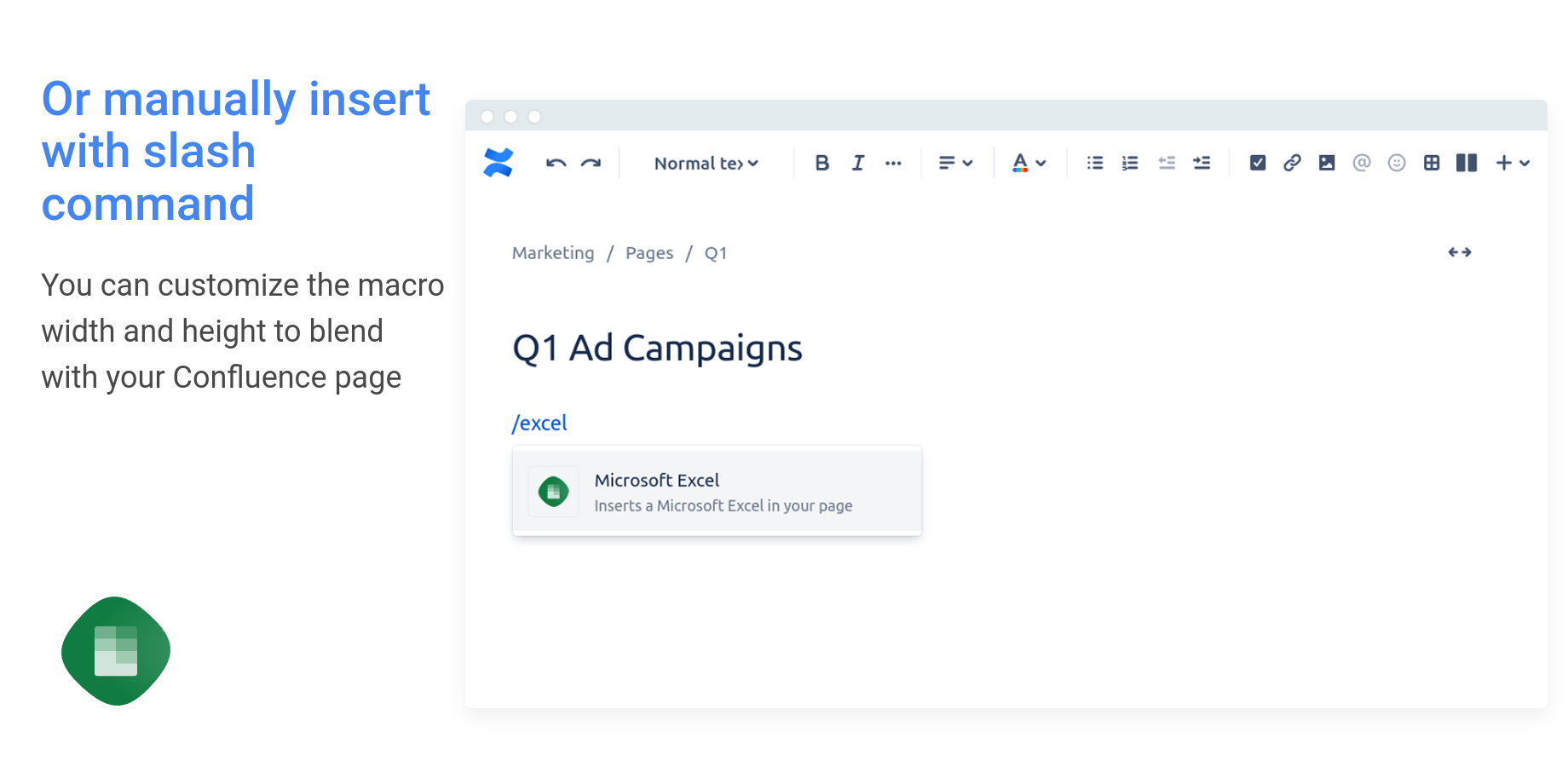
Task: Click the Q1 Ad Campaigns page title
Action: pyautogui.click(x=657, y=349)
